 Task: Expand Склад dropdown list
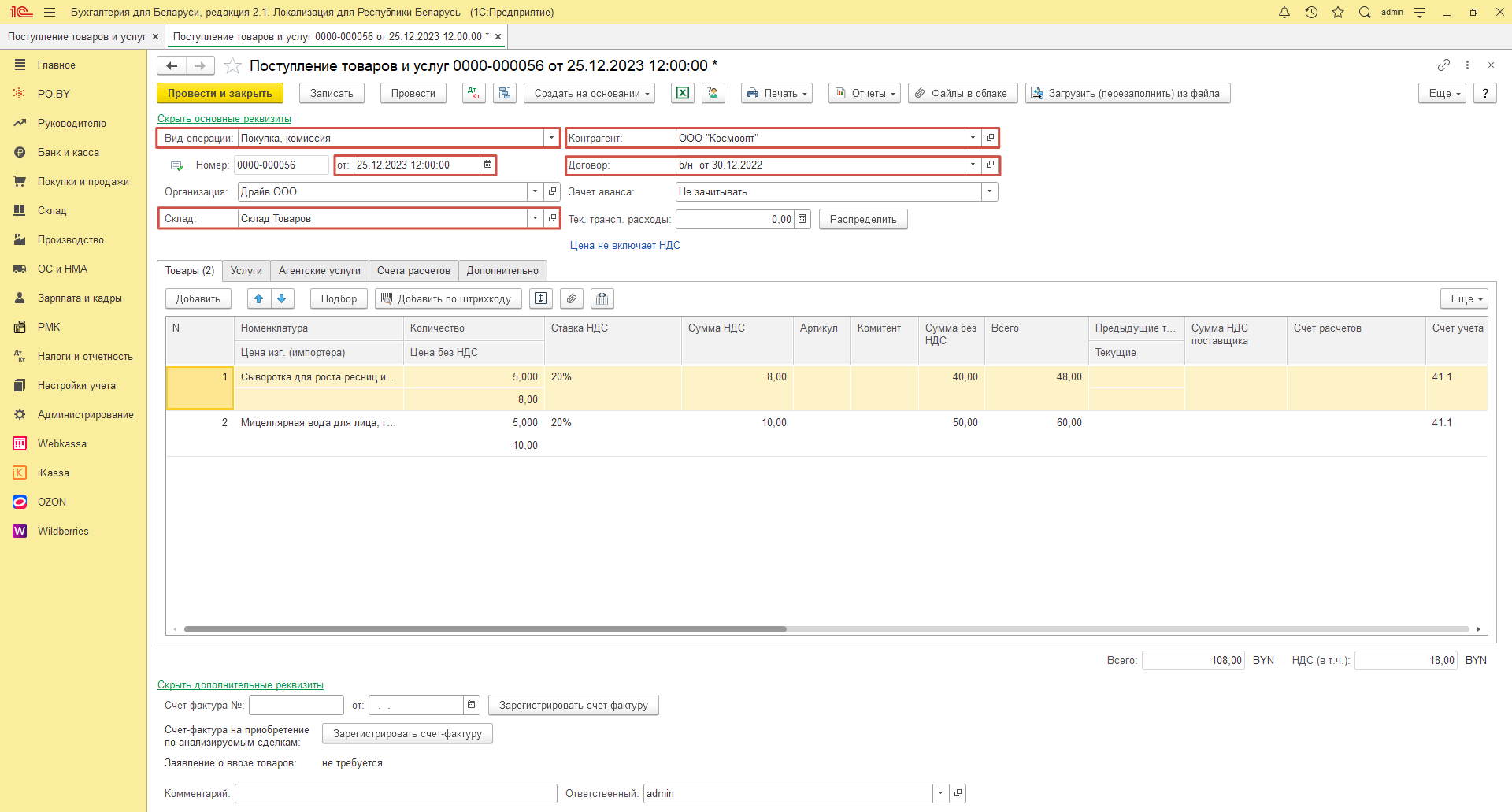pos(535,218)
